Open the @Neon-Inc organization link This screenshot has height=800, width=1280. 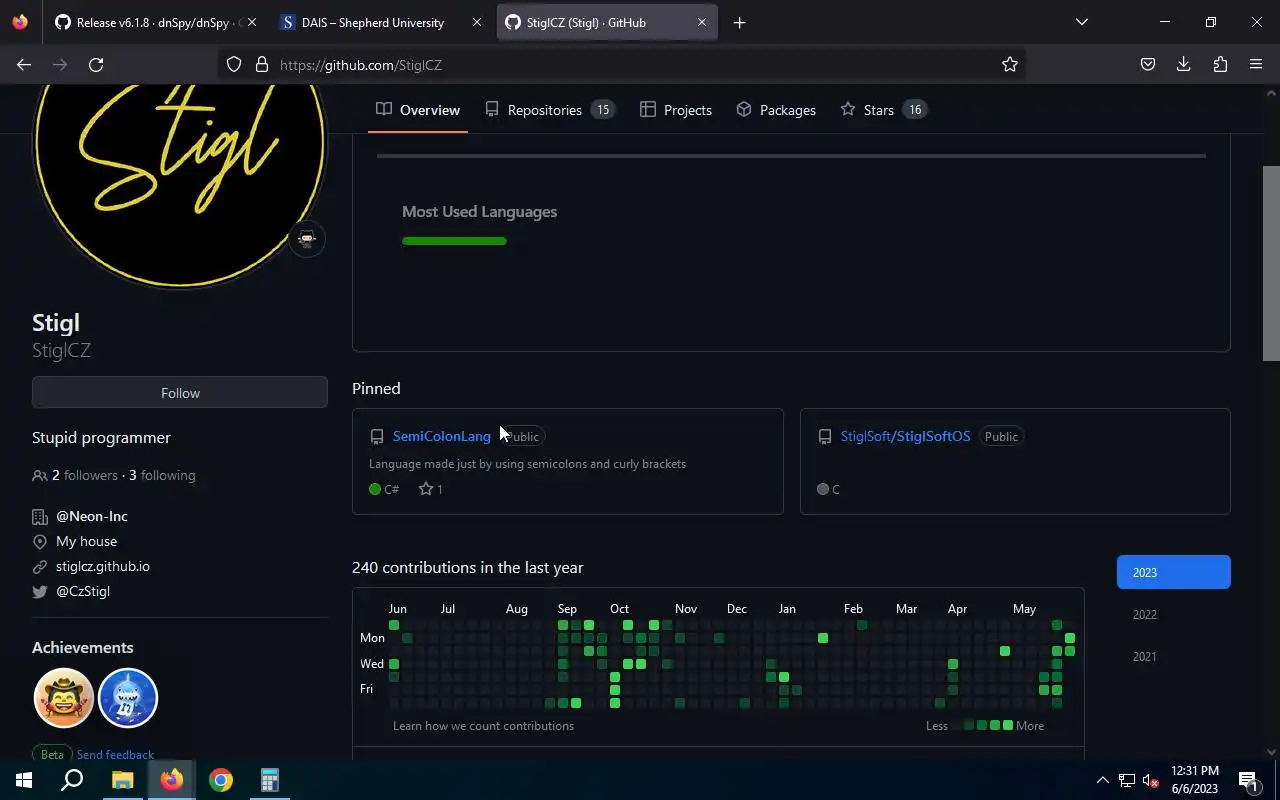[92, 516]
